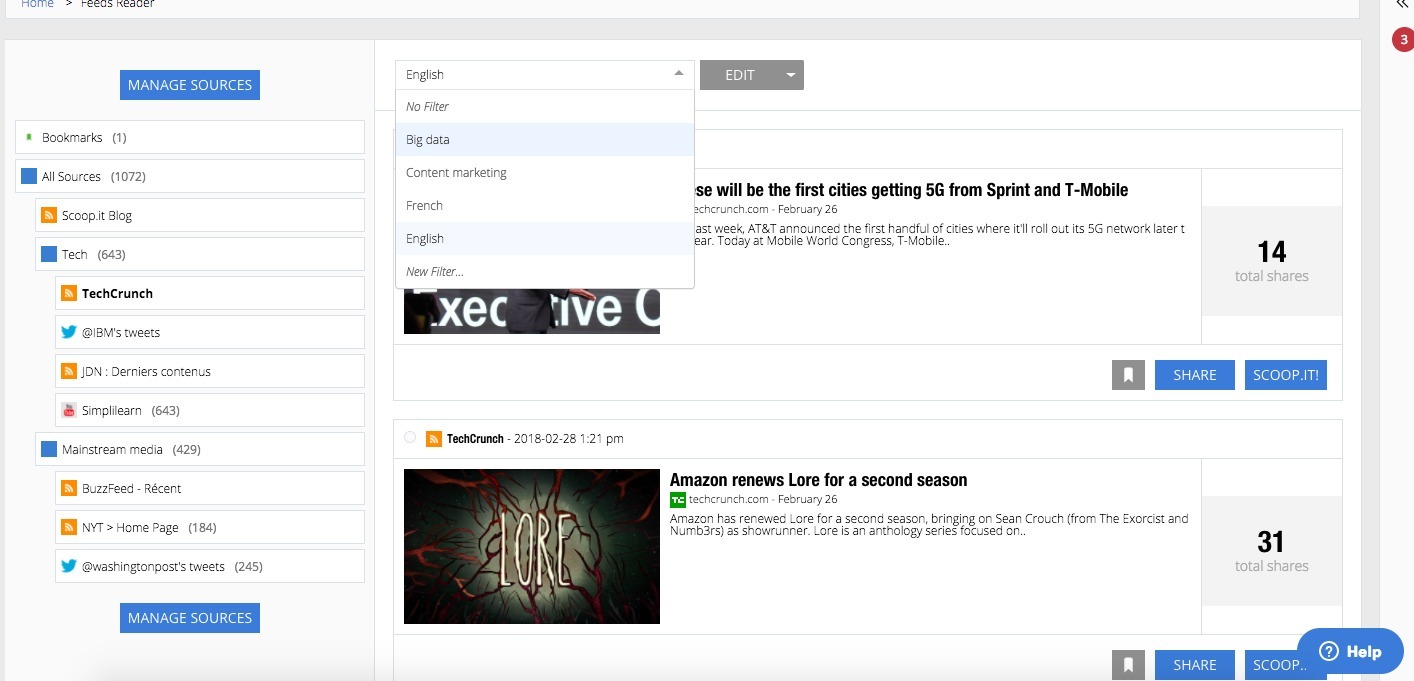Select English in the open filter list
The width and height of the screenshot is (1414, 681).
click(545, 238)
